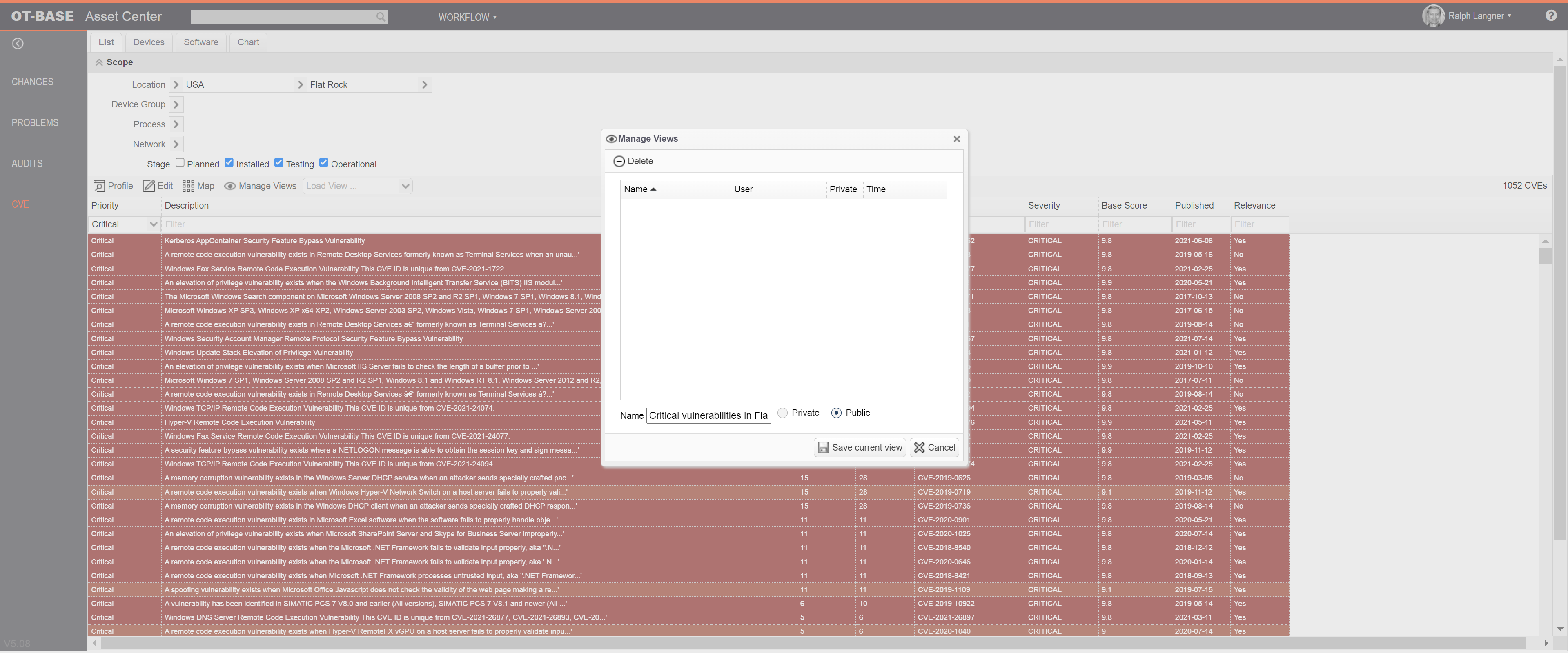
Task: Collapse the sidebar with the back arrow
Action: tap(18, 43)
